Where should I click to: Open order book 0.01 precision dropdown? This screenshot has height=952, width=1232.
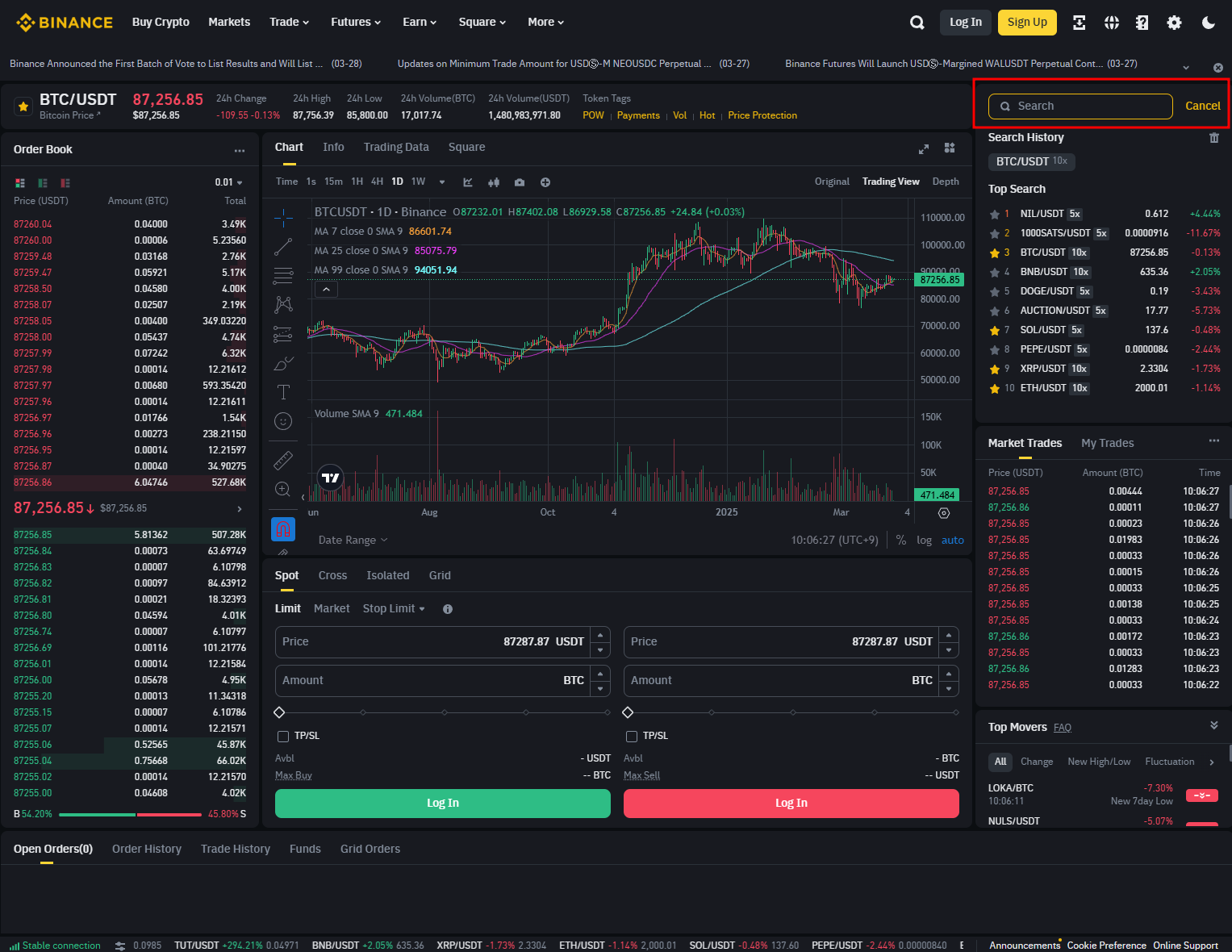point(228,182)
